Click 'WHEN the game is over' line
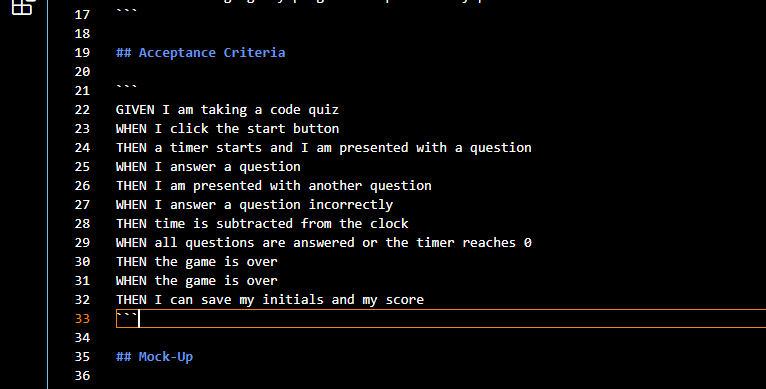This screenshot has width=766, height=389. click(x=196, y=281)
